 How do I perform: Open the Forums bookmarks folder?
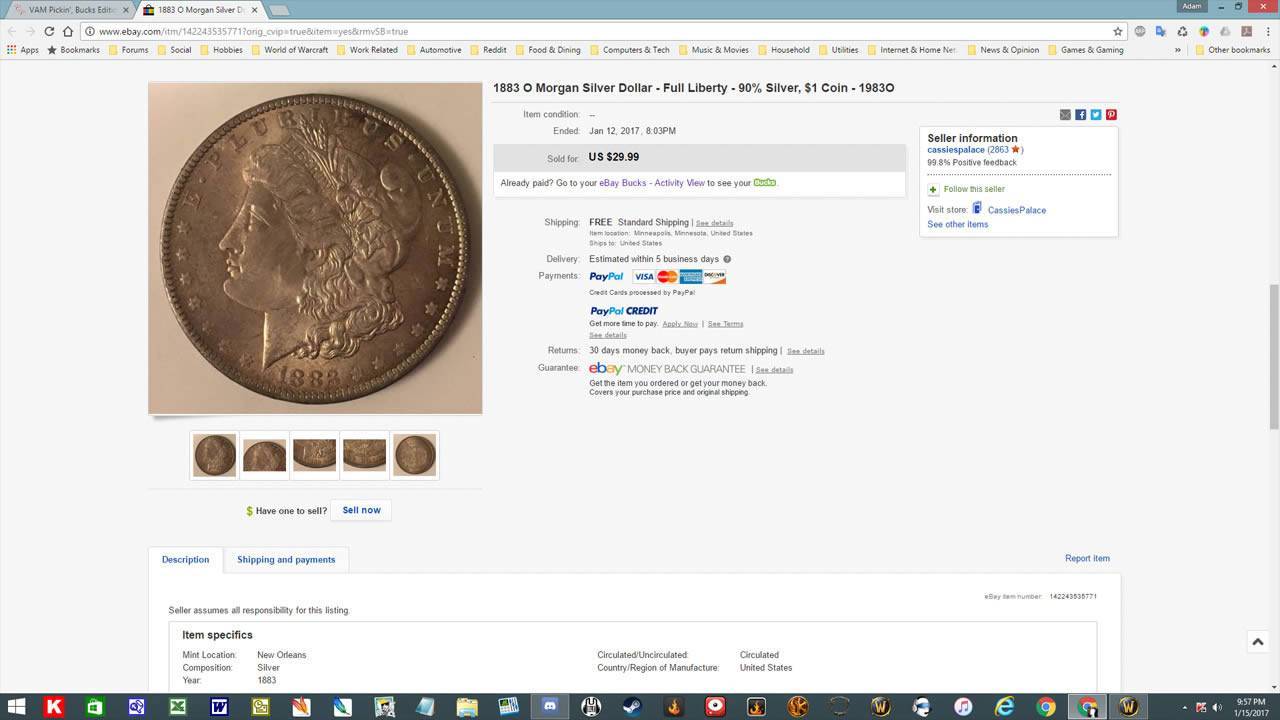(127, 50)
